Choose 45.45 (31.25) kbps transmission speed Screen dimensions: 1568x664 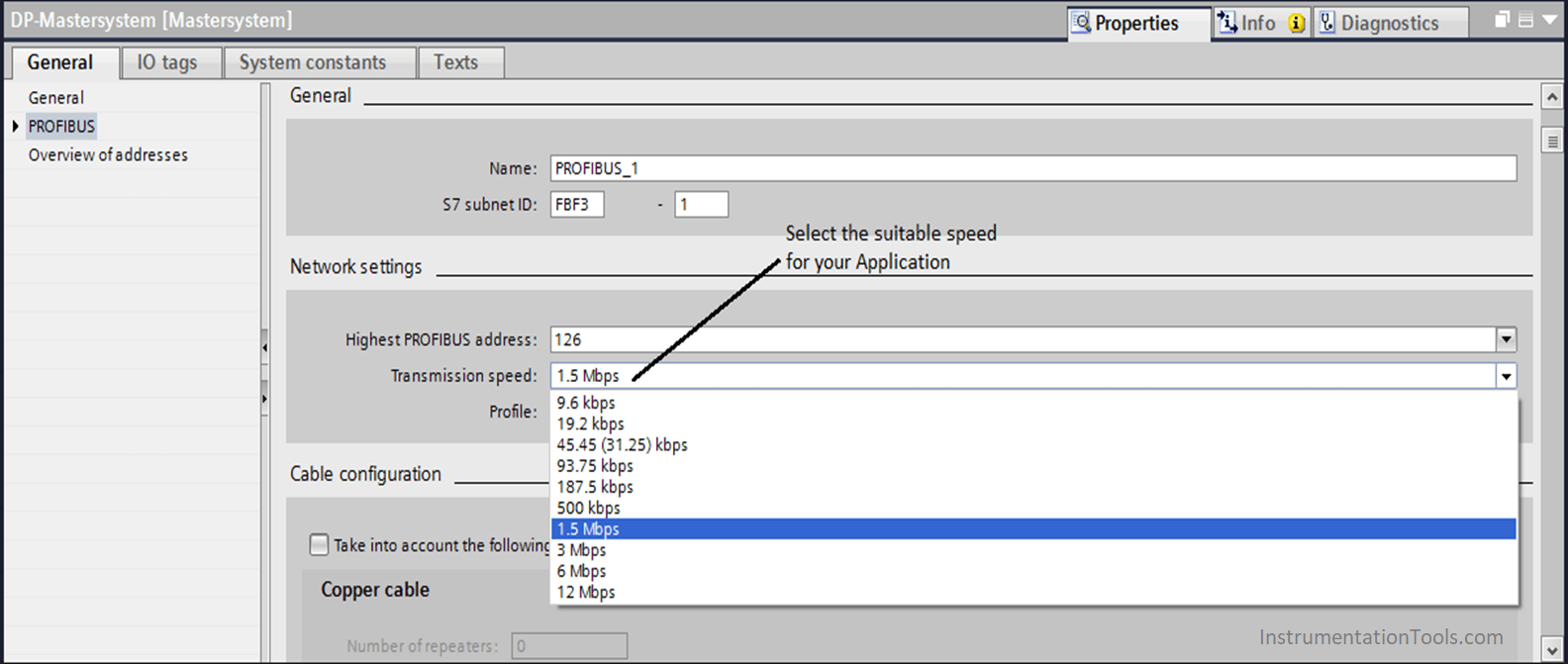1033,445
